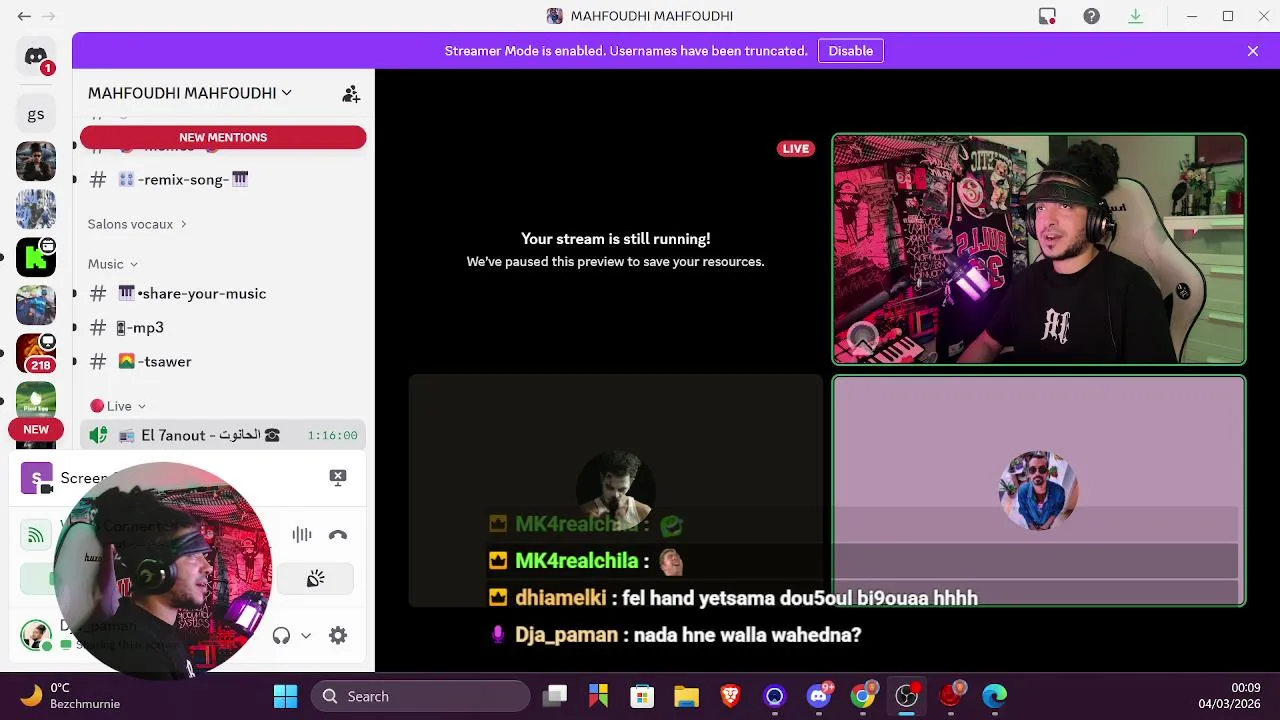Click the purple screen share app icon
This screenshot has width=1280, height=720.
point(37,479)
